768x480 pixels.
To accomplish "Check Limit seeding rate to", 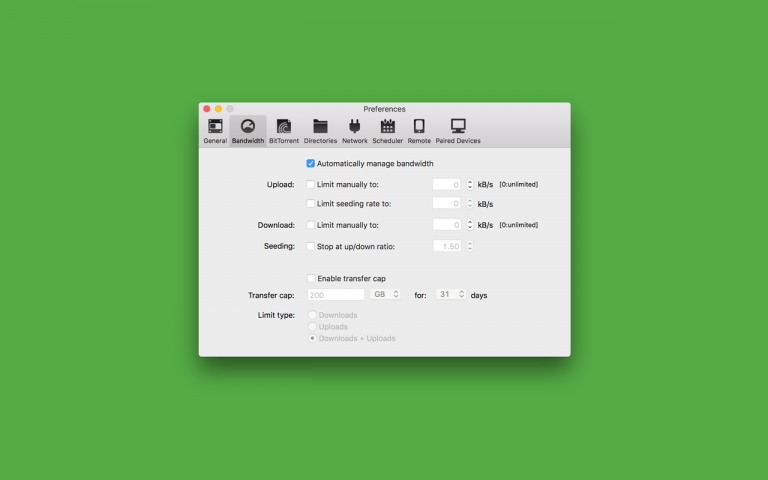I will click(311, 204).
